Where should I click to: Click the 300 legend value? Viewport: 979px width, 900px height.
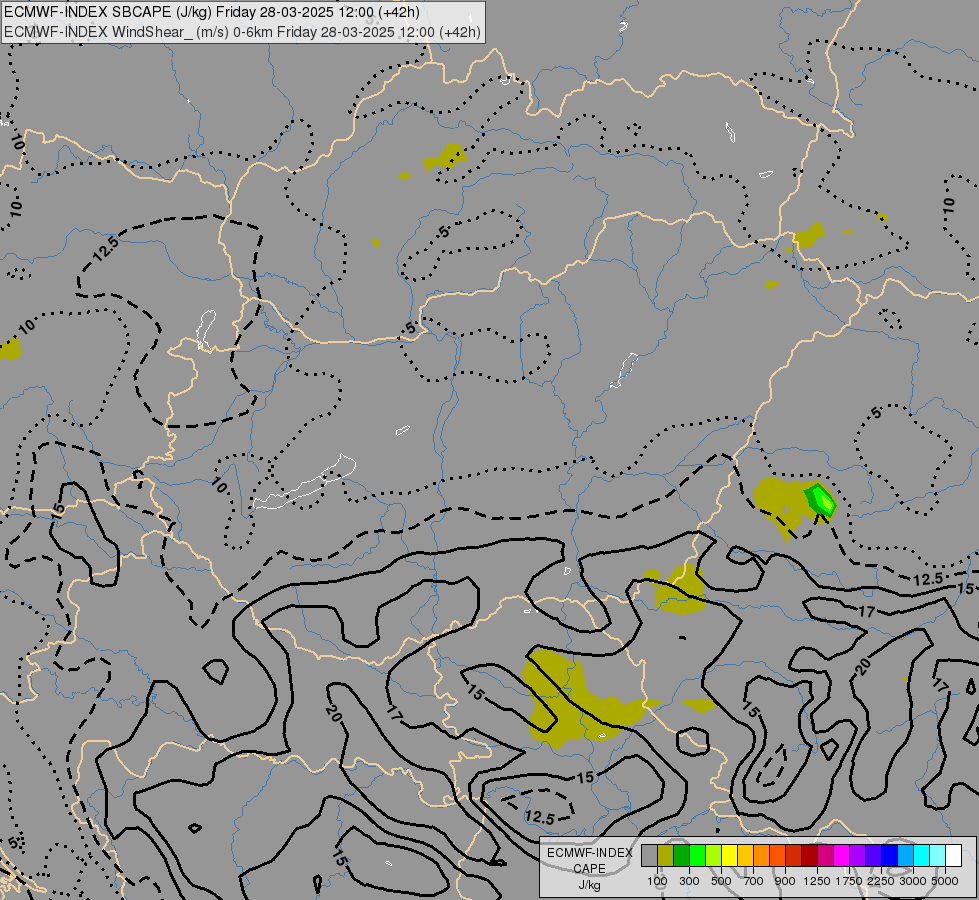click(x=689, y=881)
